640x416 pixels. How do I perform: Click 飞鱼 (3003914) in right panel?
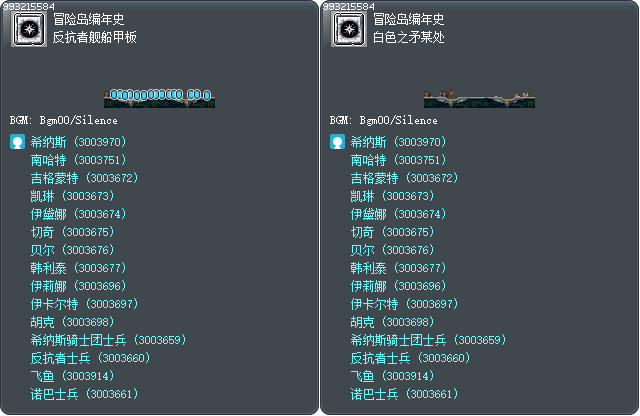pyautogui.click(x=392, y=376)
